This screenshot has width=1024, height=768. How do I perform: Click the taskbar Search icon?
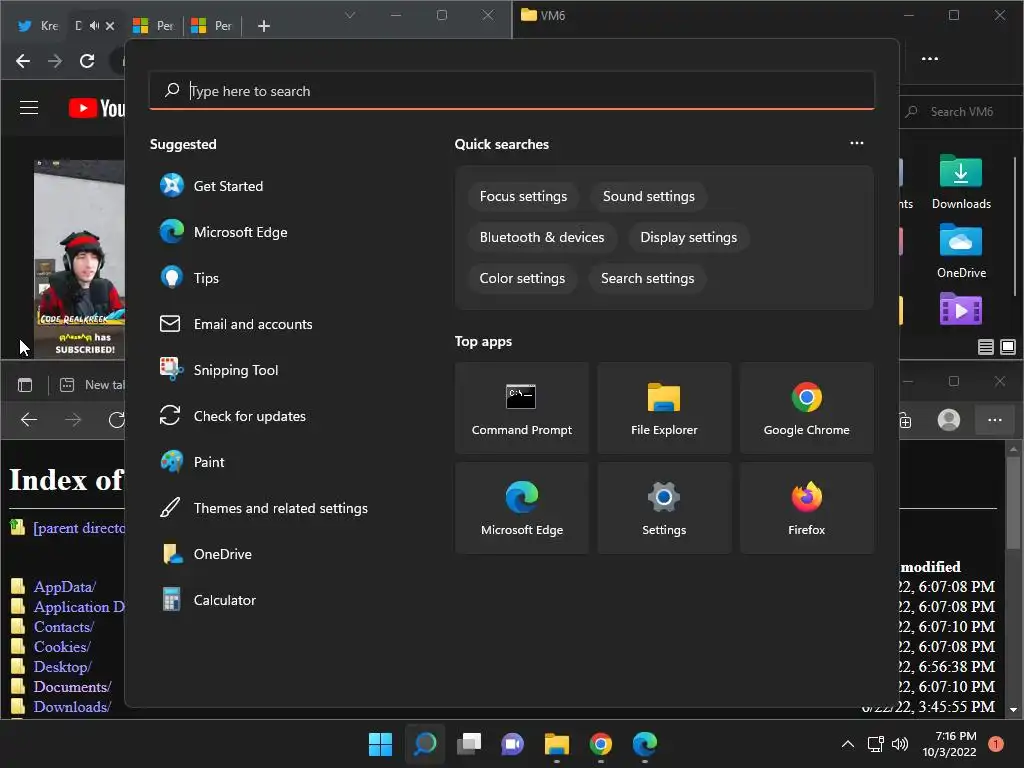(424, 744)
